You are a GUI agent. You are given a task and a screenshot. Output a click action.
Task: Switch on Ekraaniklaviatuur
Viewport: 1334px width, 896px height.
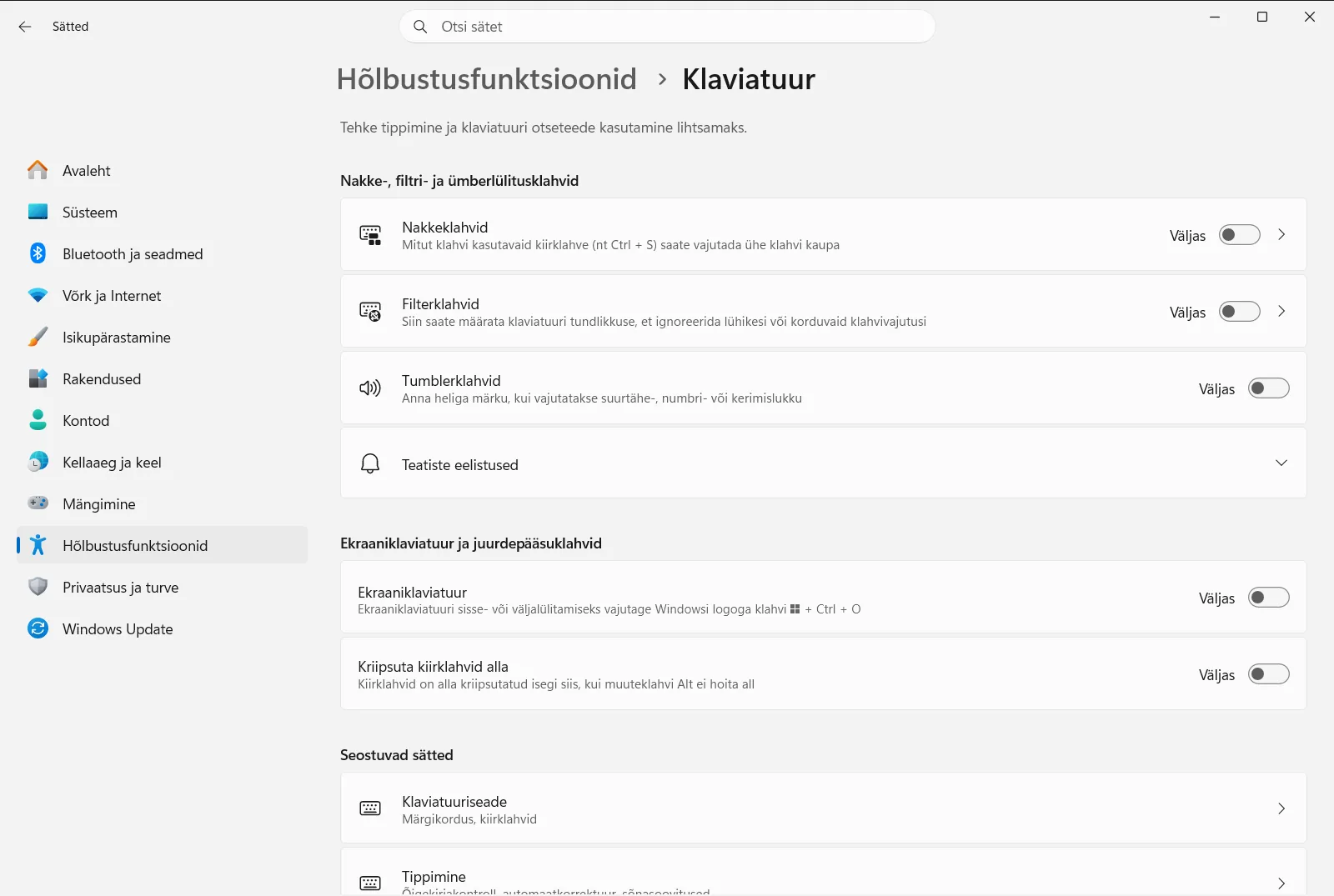pos(1268,598)
